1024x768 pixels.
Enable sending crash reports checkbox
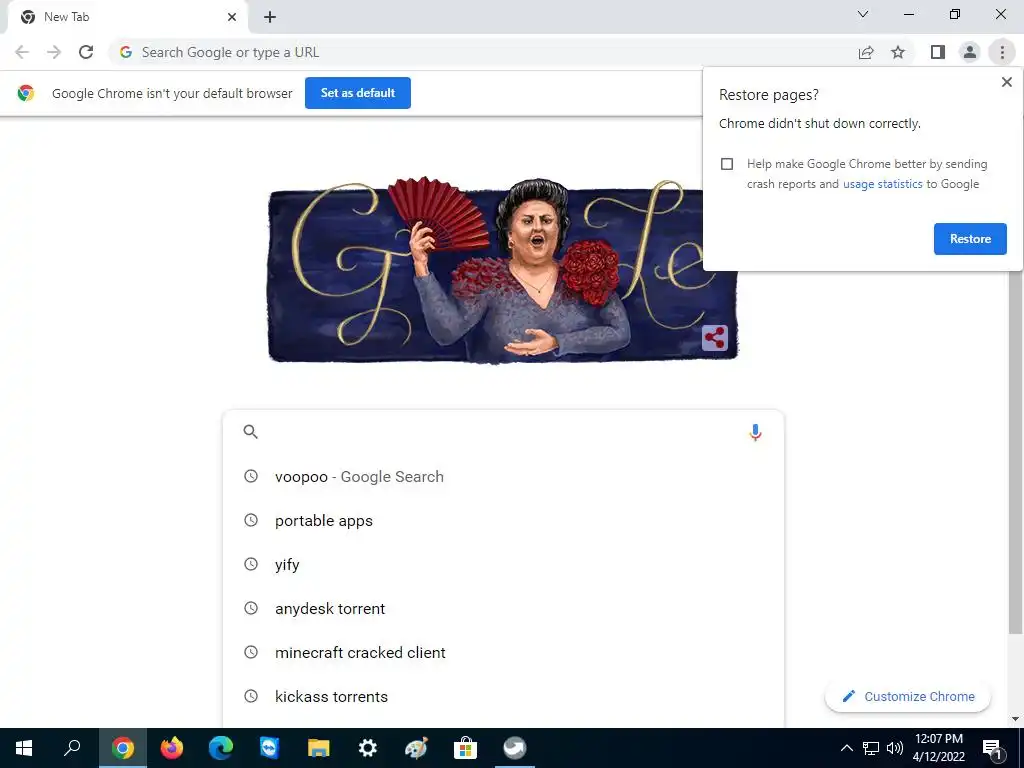tap(727, 164)
